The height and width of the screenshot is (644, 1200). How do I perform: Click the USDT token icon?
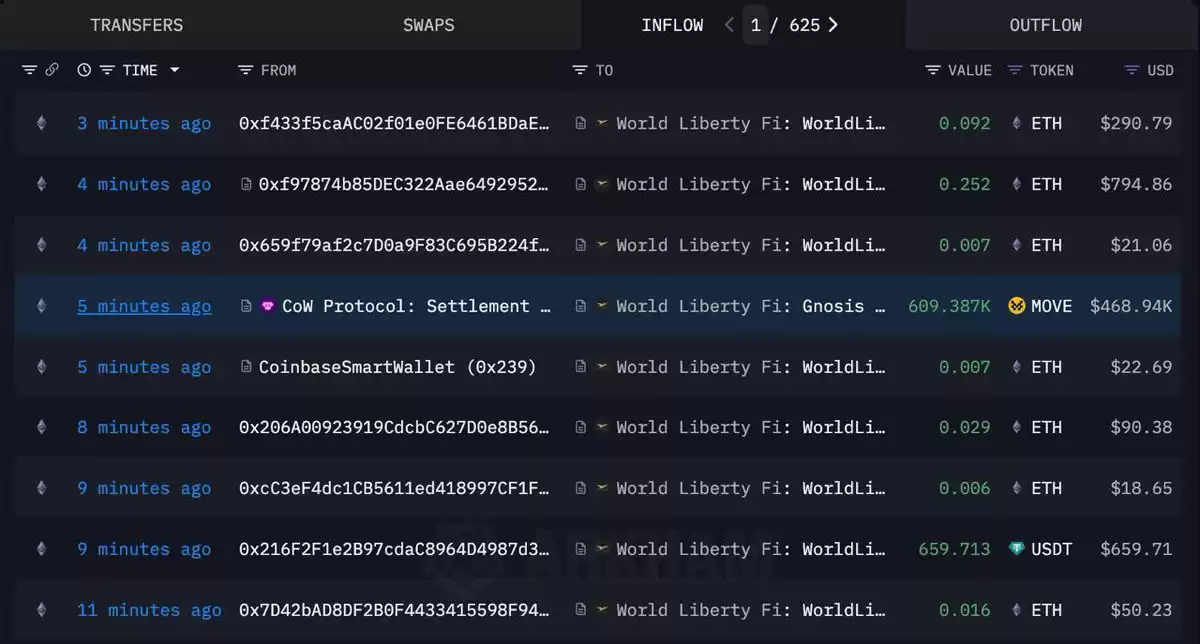1017,549
